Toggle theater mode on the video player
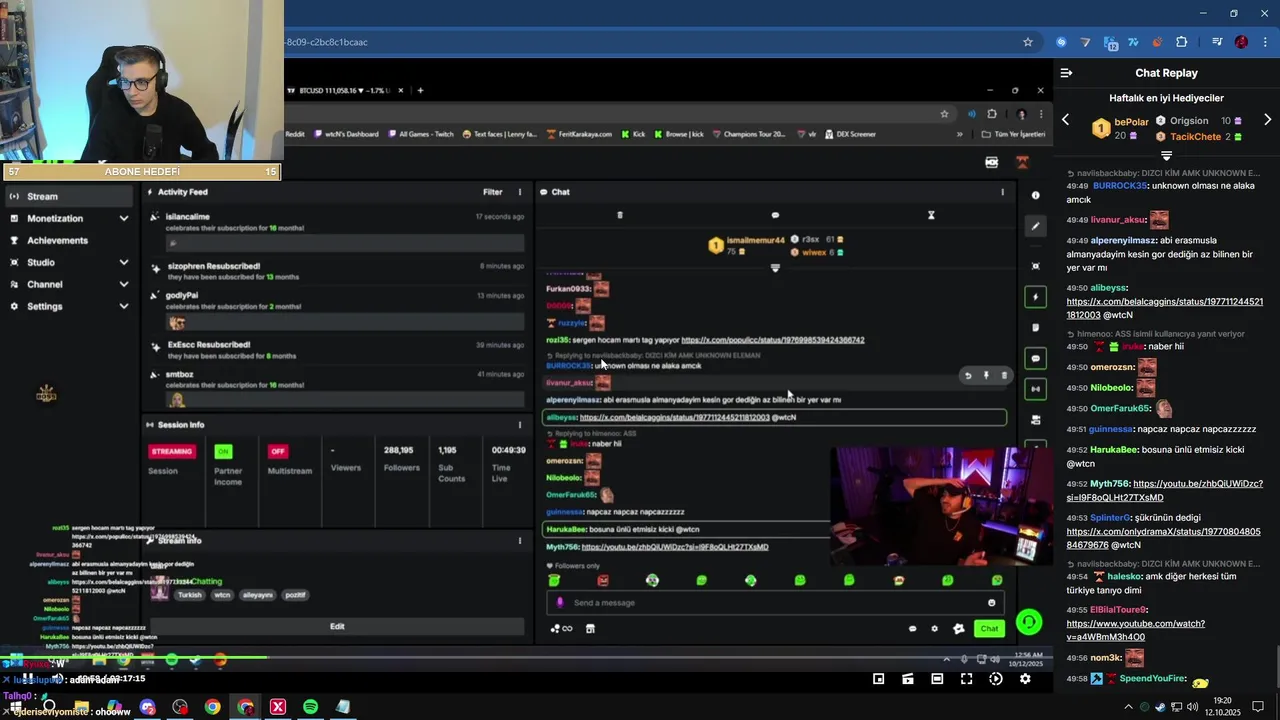The image size is (1280, 720). (x=937, y=679)
